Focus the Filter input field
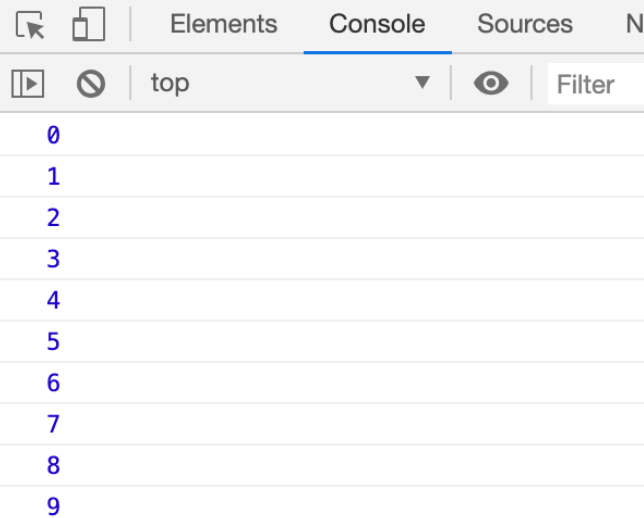This screenshot has width=644, height=518. point(596,84)
